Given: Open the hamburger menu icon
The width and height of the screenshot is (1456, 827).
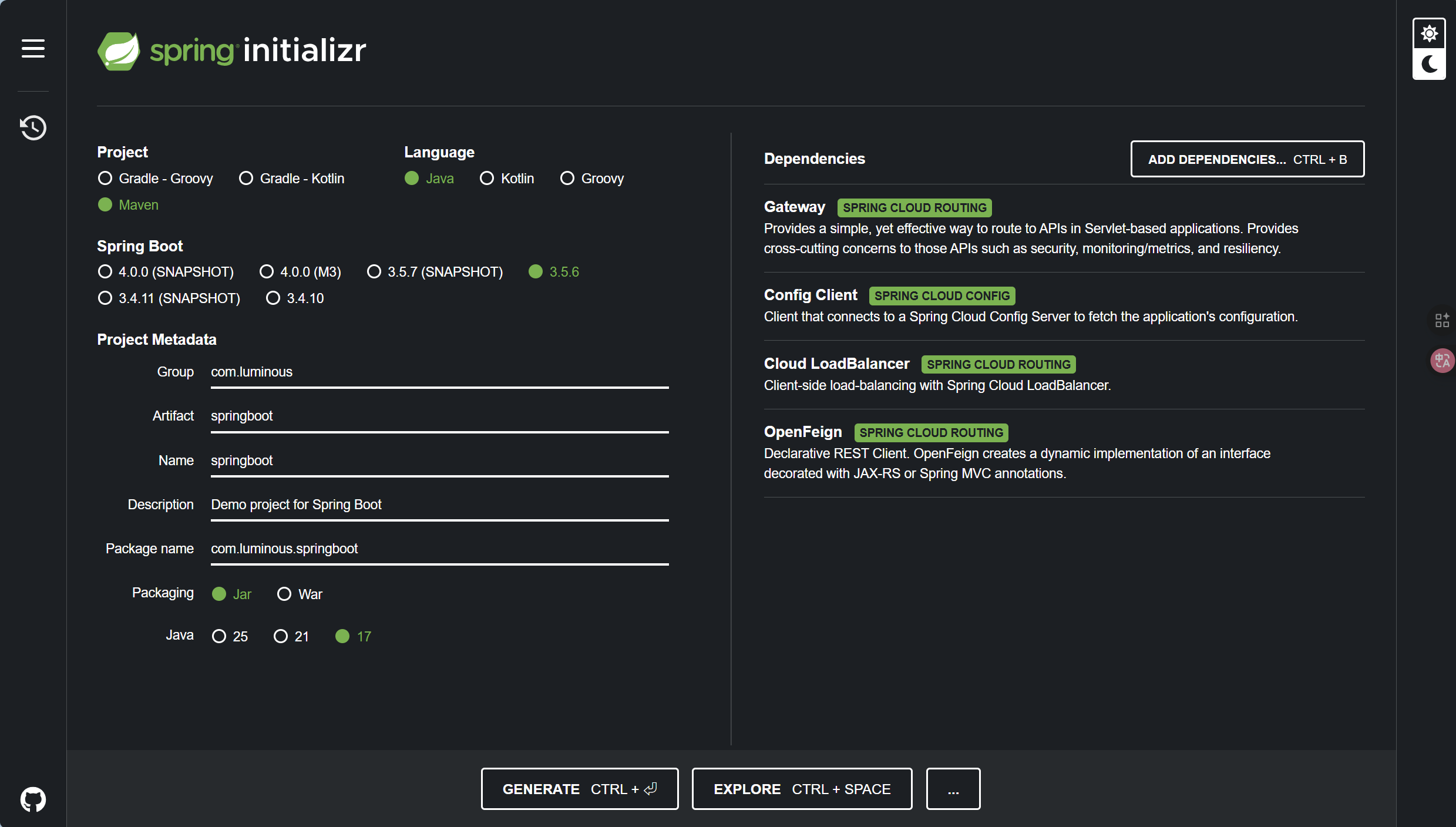Looking at the screenshot, I should tap(33, 48).
